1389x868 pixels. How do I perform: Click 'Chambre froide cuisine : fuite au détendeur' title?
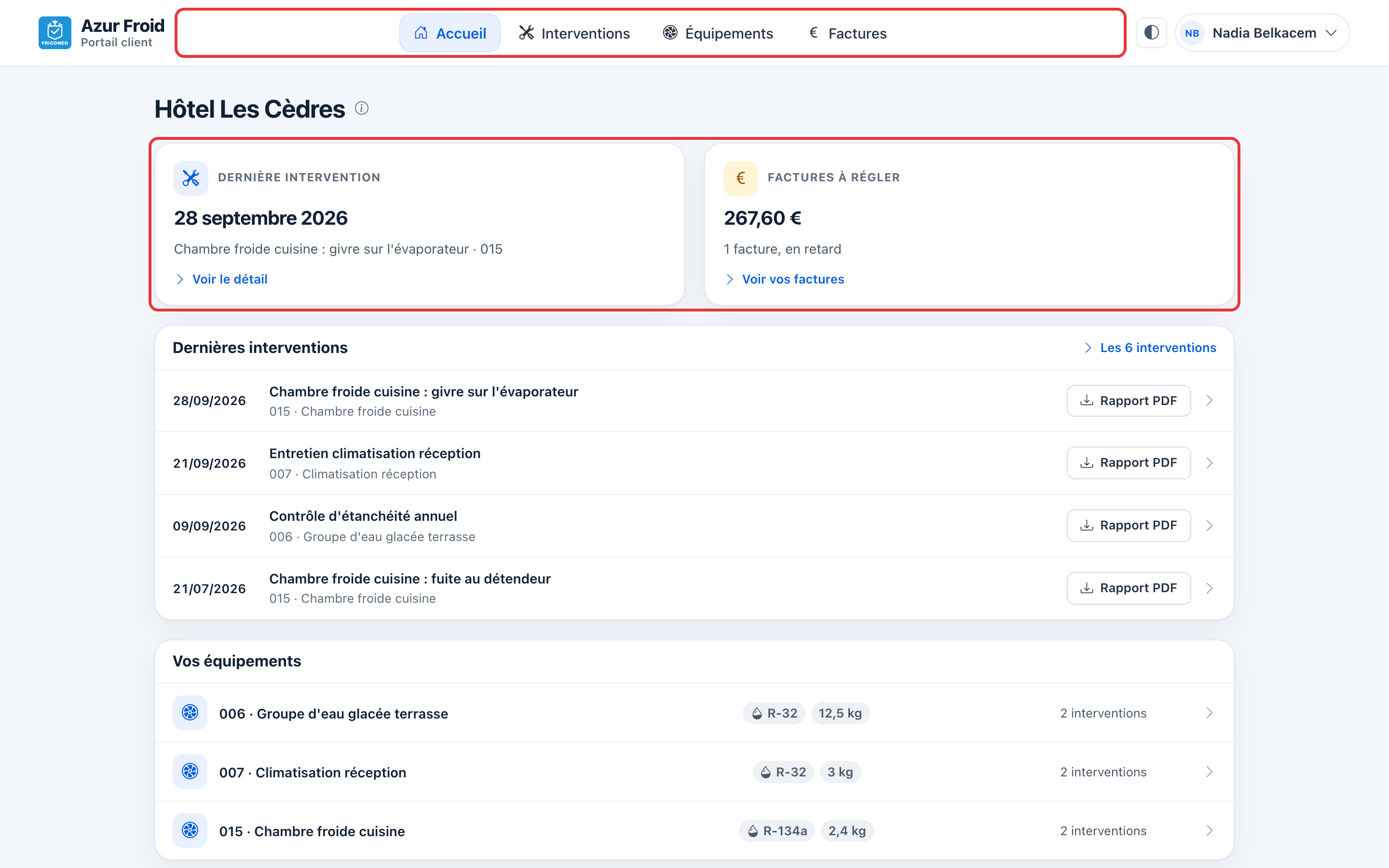coord(410,579)
